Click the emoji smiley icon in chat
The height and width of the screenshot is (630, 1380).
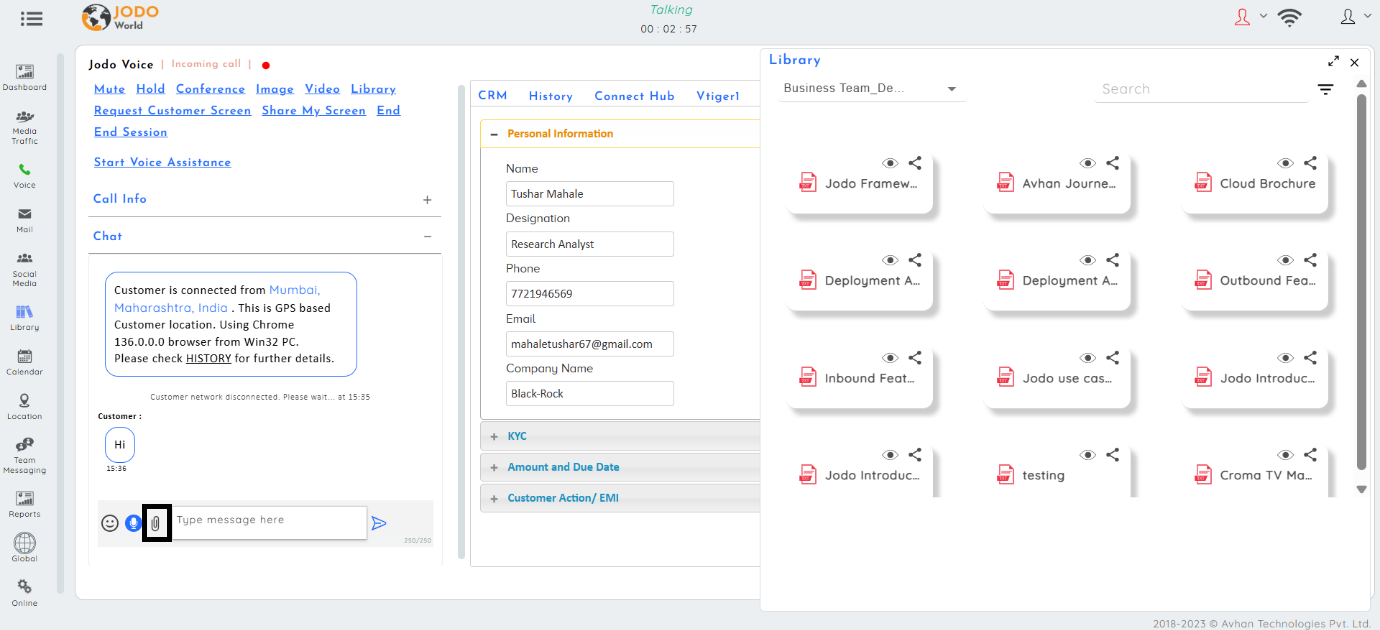(110, 523)
